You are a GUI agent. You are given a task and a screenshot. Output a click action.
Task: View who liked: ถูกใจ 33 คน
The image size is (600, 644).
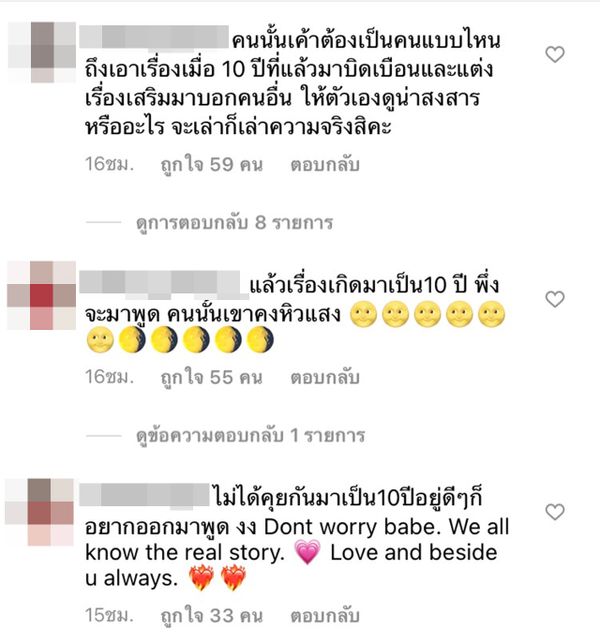click(211, 615)
